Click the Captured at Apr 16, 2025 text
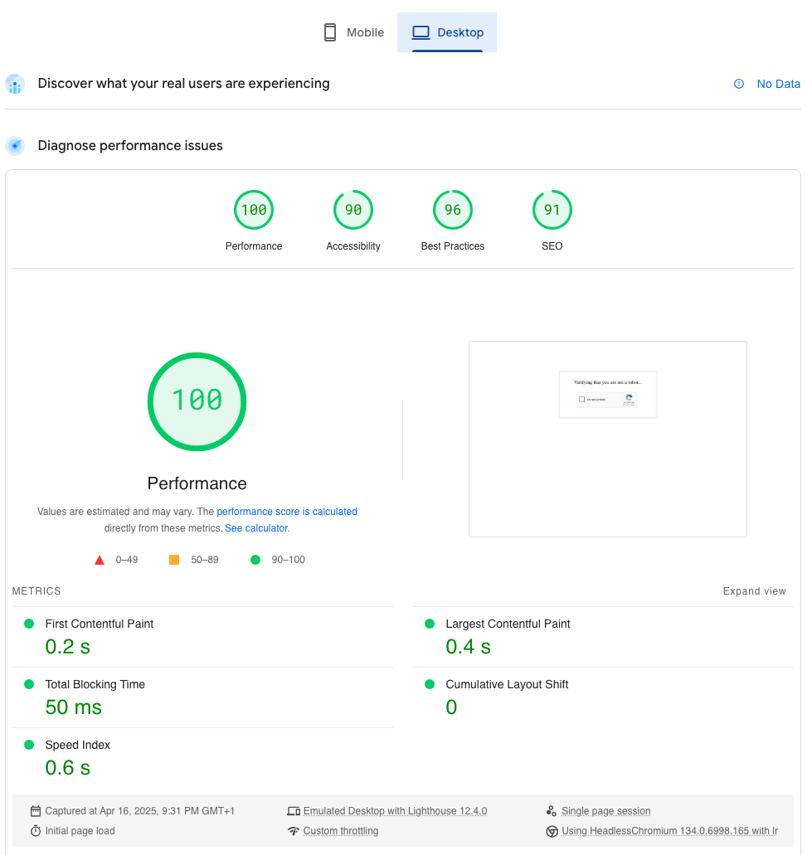 coord(140,811)
